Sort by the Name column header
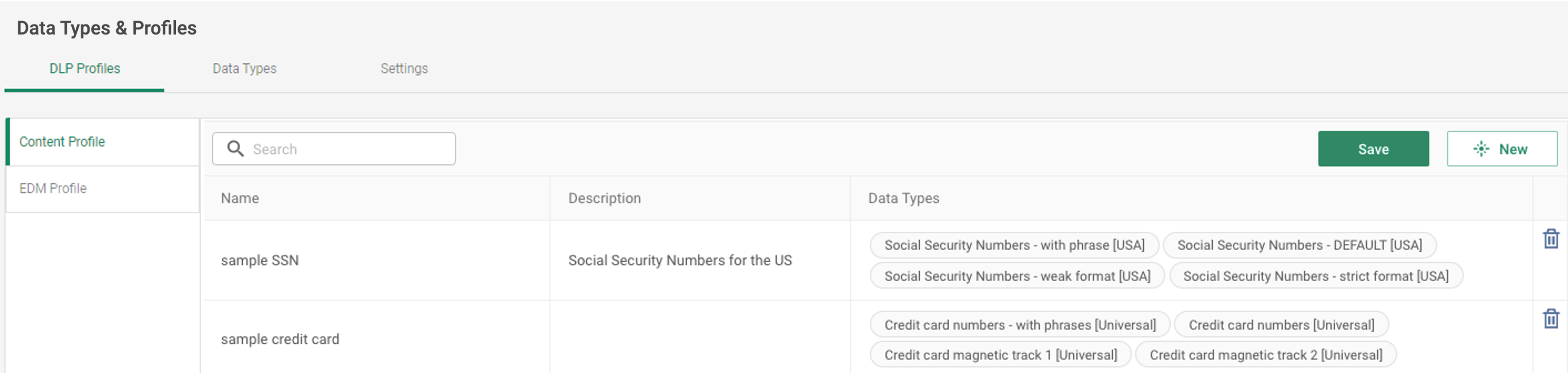1568x374 pixels. coord(240,199)
